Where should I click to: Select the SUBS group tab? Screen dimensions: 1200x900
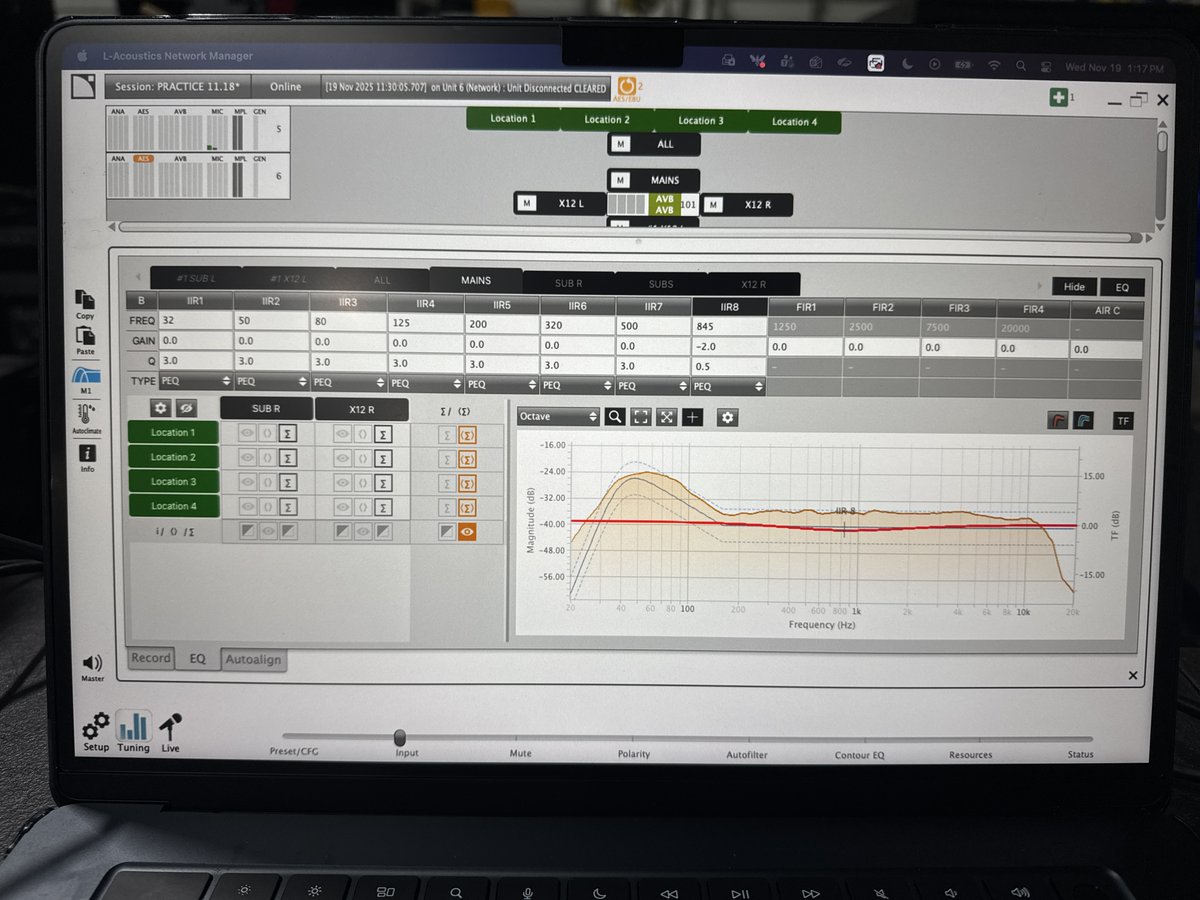(x=661, y=284)
